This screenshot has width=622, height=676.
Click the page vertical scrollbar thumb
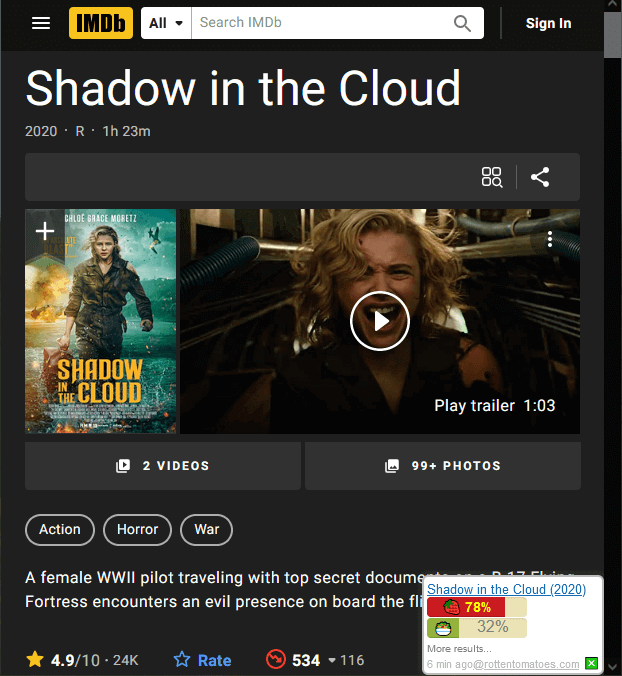(613, 34)
